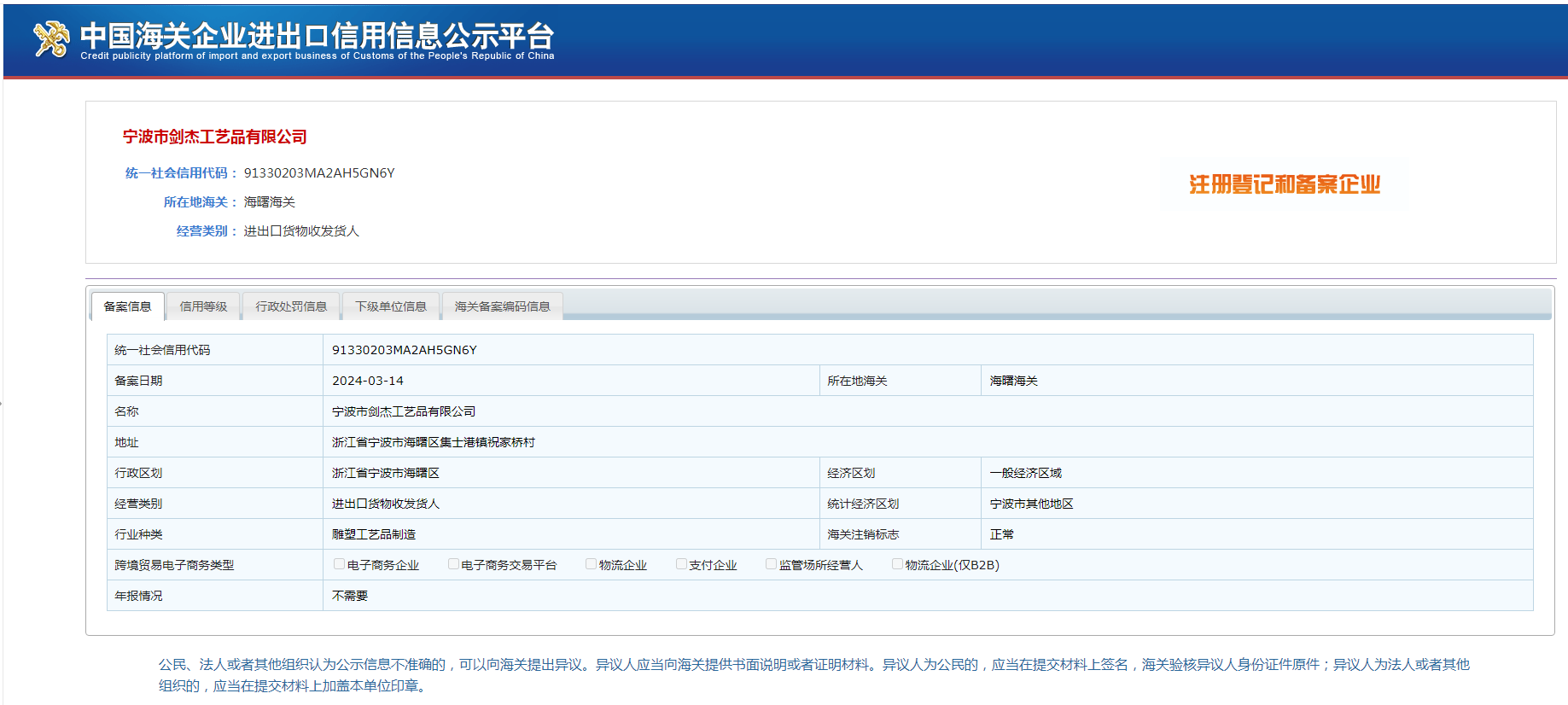Click 行政区划 value 浙江省宁波市海曙区

386,473
